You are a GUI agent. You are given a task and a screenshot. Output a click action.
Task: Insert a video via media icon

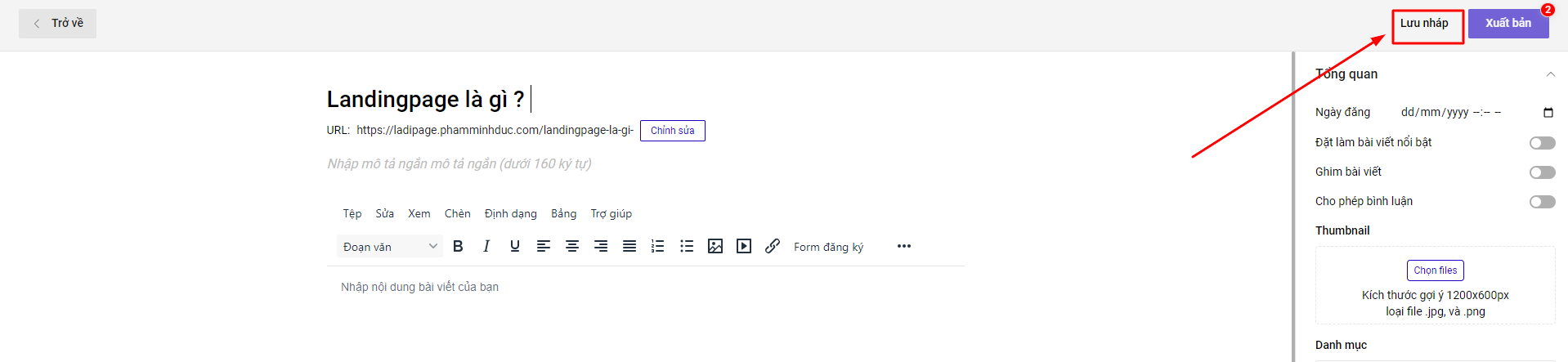coord(744,246)
